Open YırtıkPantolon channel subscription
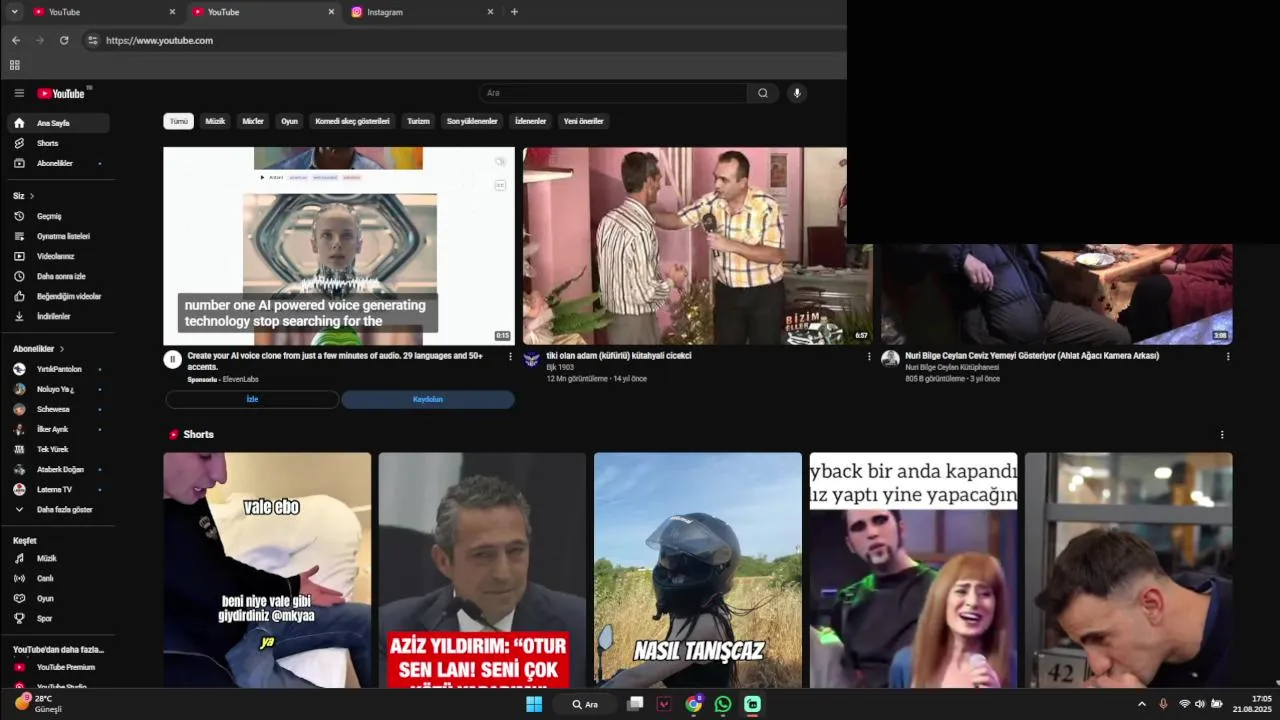Image resolution: width=1280 pixels, height=720 pixels. [58, 369]
